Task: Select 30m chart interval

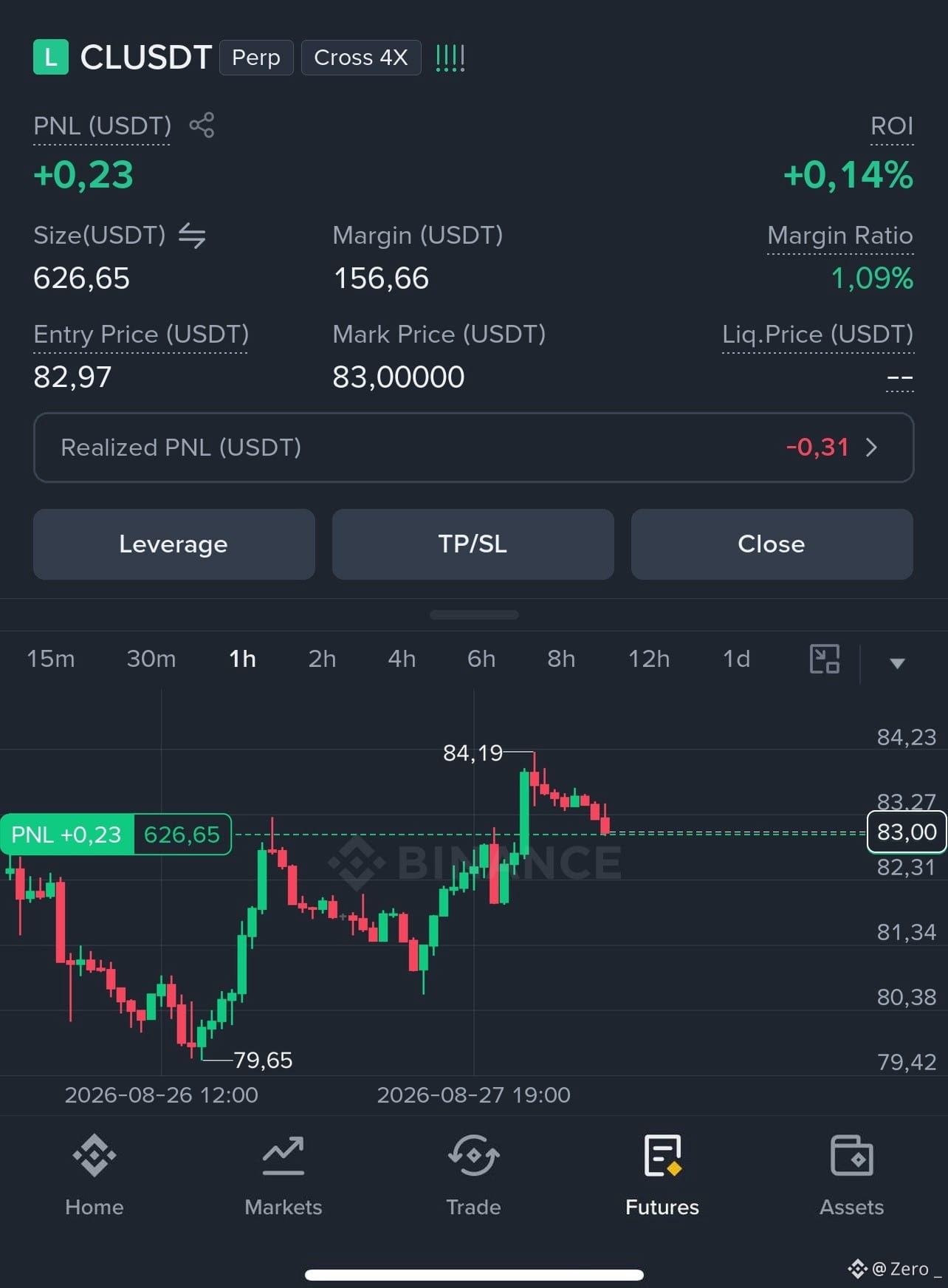Action: click(151, 659)
